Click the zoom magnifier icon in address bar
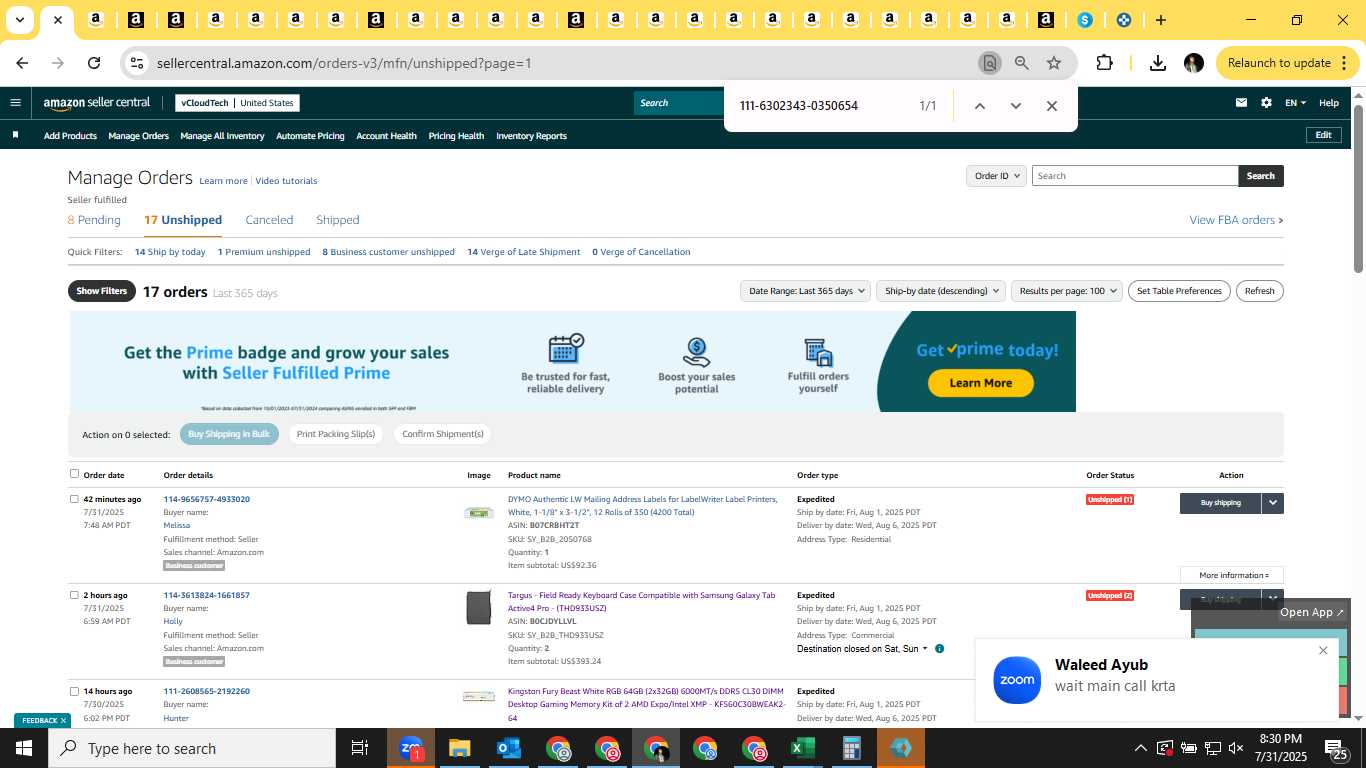 pos(1021,63)
